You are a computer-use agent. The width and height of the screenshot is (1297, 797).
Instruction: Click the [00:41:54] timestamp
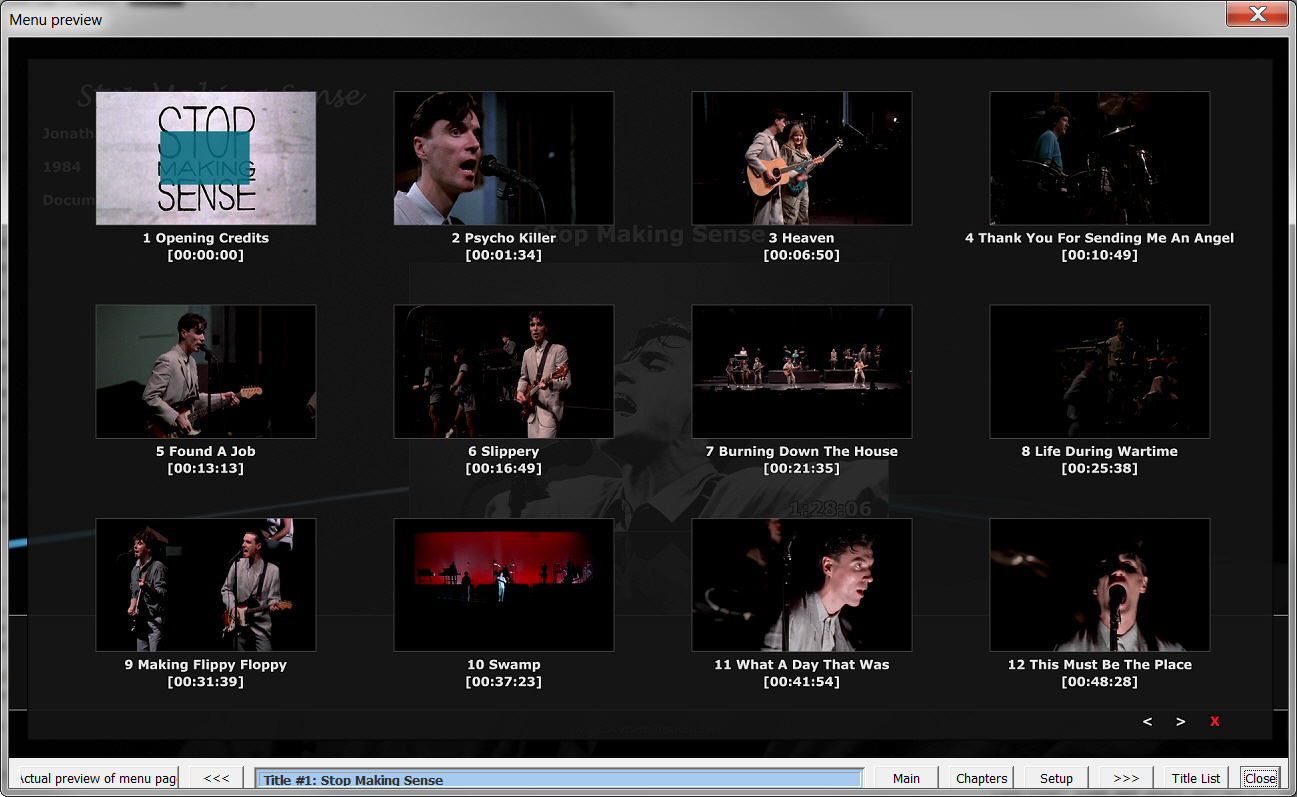point(802,681)
